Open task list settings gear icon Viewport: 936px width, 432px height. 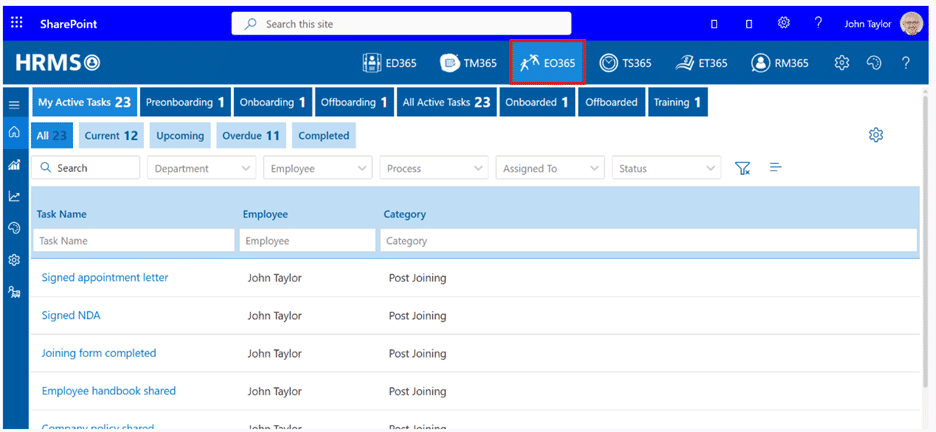tap(876, 135)
